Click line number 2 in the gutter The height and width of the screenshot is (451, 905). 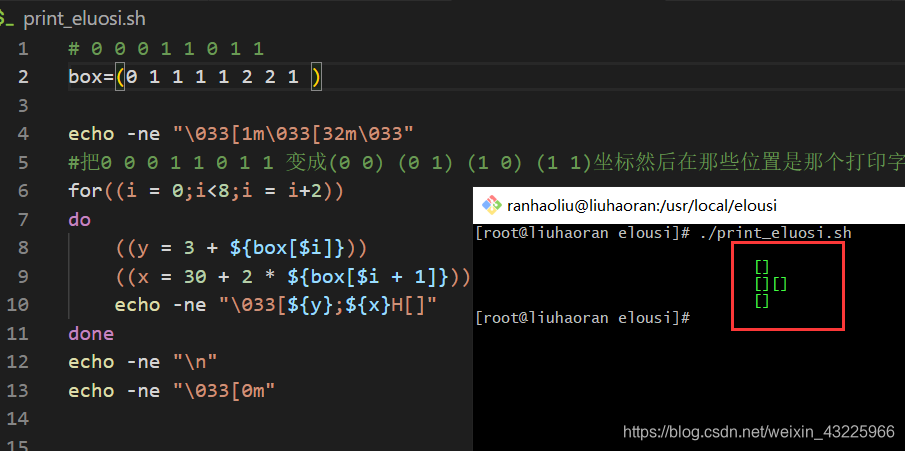(x=23, y=77)
